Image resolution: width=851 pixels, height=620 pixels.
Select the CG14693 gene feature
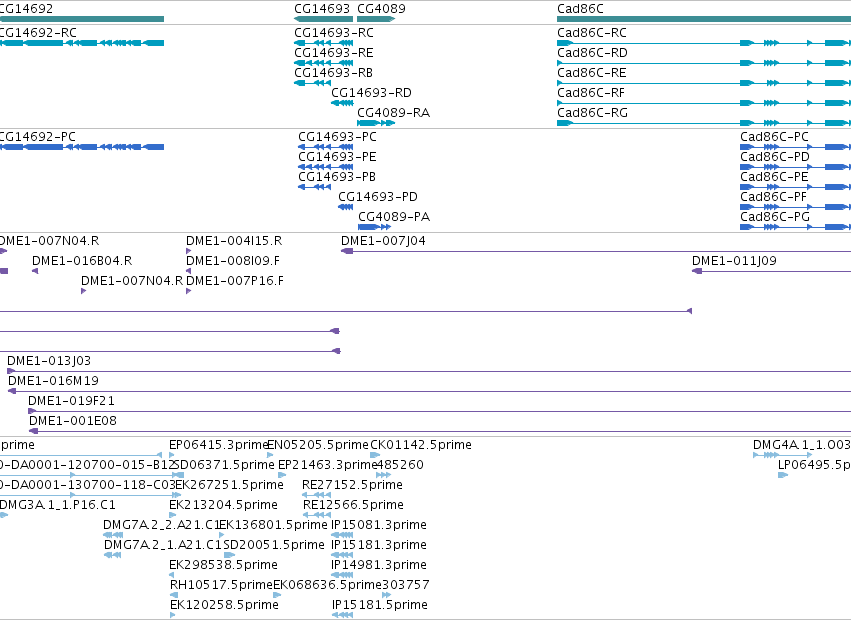(x=323, y=19)
